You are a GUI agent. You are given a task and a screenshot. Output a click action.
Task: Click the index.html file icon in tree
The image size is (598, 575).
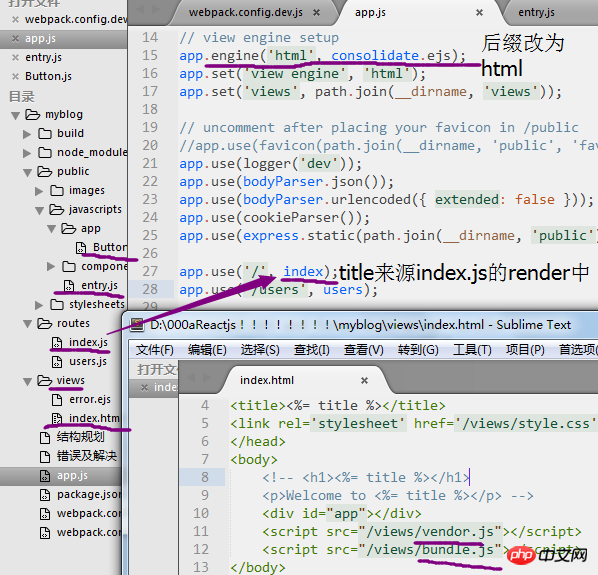[57, 419]
